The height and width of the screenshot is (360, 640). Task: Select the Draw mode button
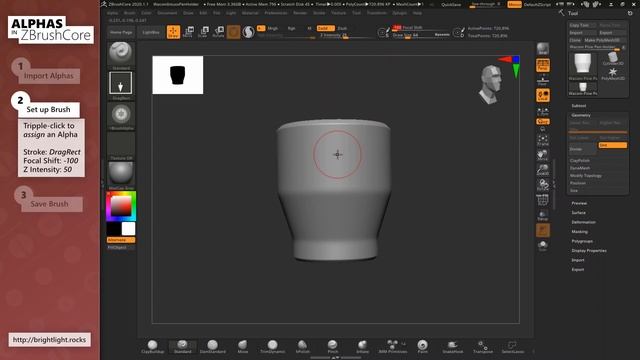pos(173,32)
